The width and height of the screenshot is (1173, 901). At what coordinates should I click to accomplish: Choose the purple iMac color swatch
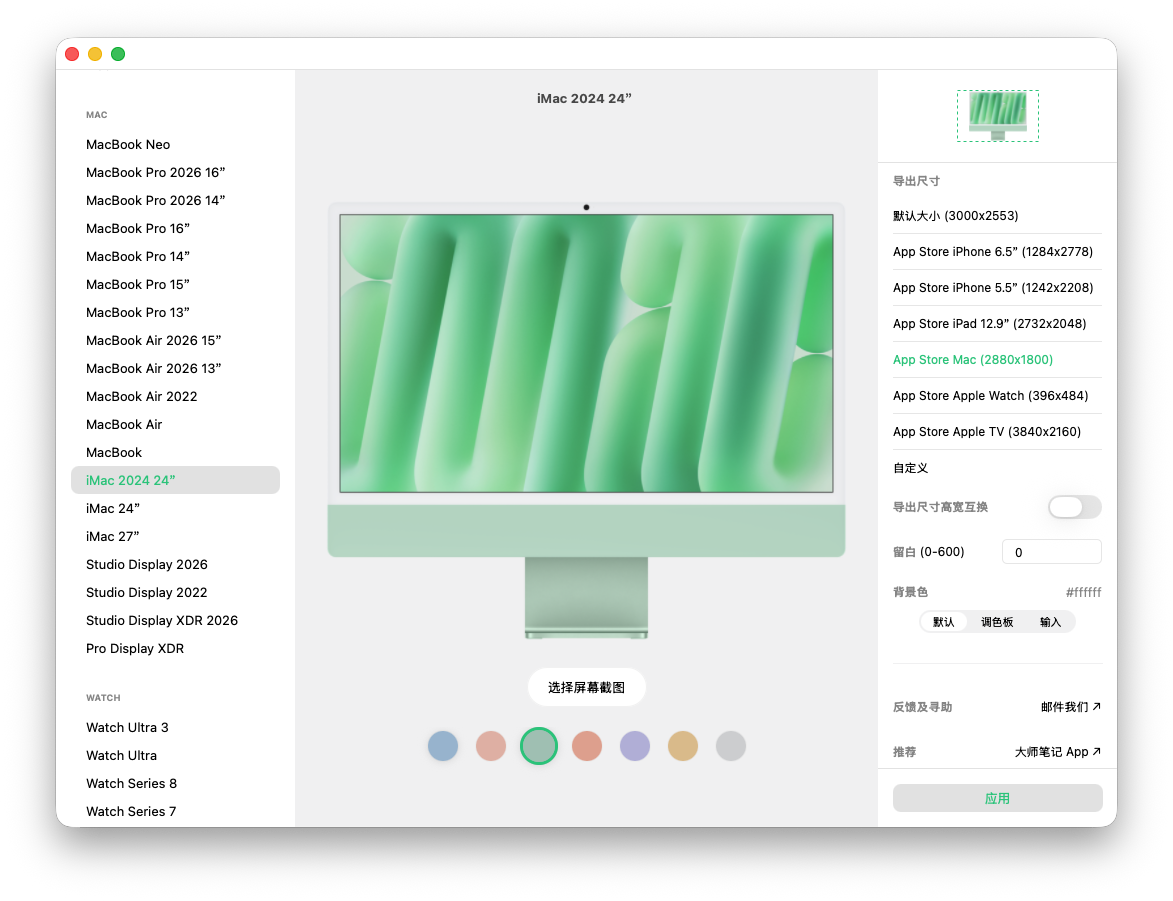coord(635,746)
